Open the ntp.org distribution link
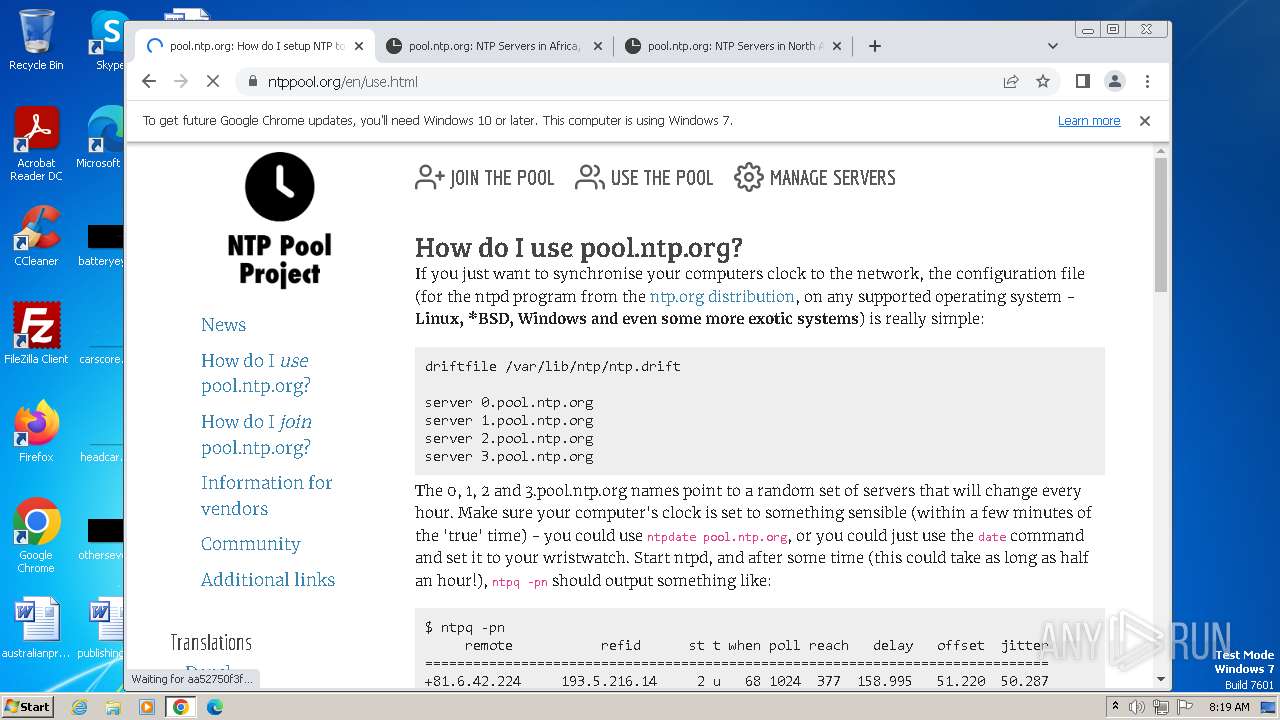Screen dimensions: 1280x720 click(x=722, y=297)
